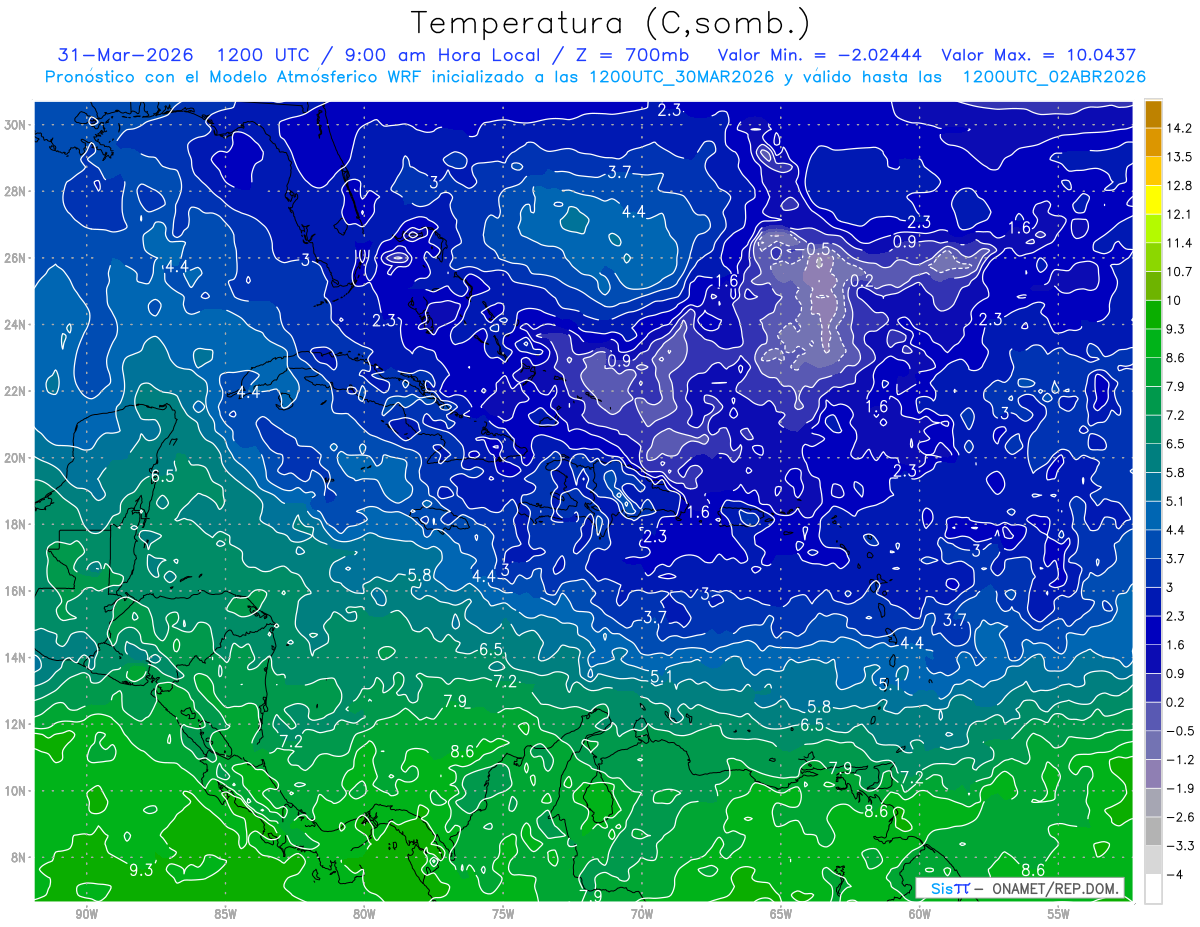Viewport: 1200px width, 927px height.
Task: Click the Valor Max. = 10.0437 text
Action: tap(1038, 55)
